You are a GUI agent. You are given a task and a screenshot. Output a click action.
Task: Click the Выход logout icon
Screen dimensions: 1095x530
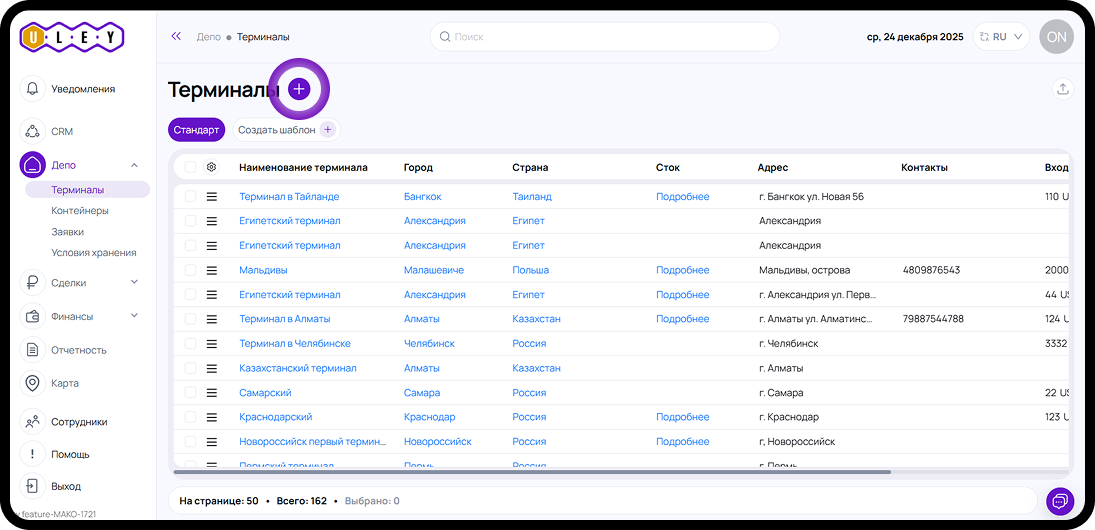click(32, 486)
